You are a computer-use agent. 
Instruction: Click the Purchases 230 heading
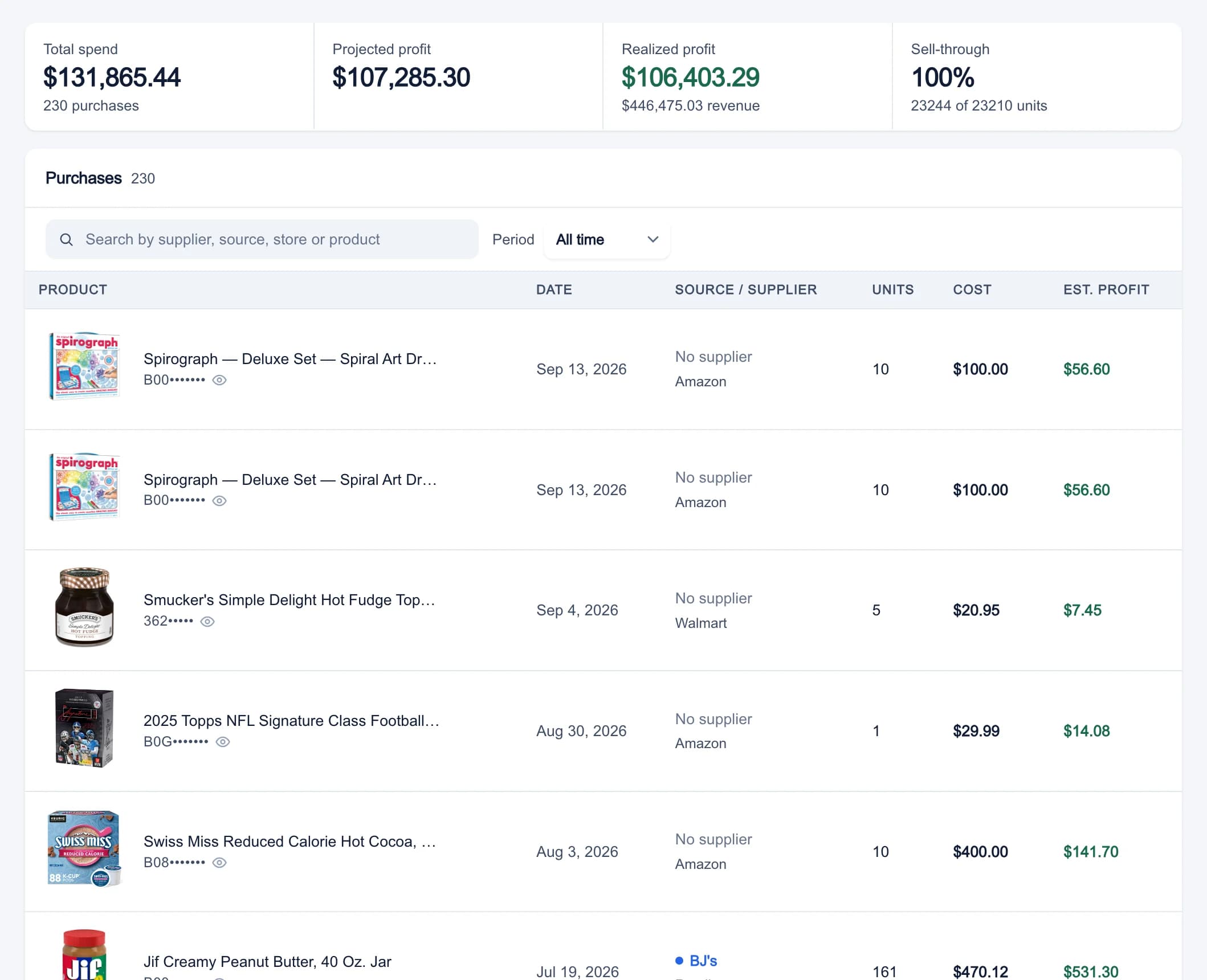(x=100, y=178)
